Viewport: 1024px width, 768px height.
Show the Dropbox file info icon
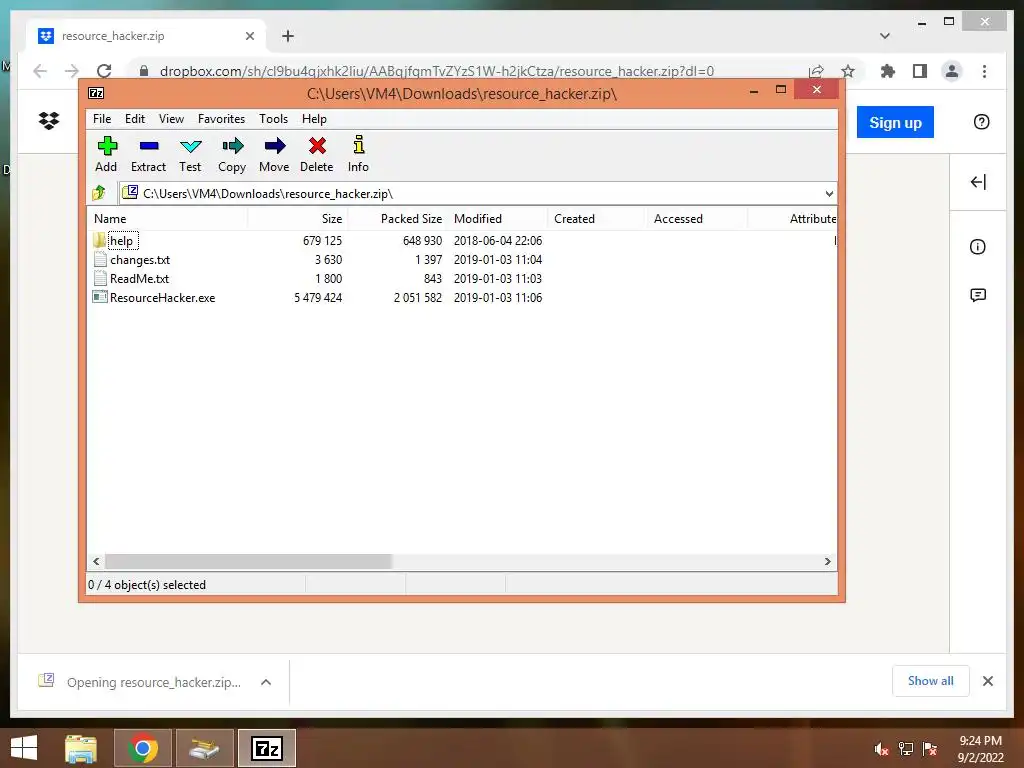[978, 247]
